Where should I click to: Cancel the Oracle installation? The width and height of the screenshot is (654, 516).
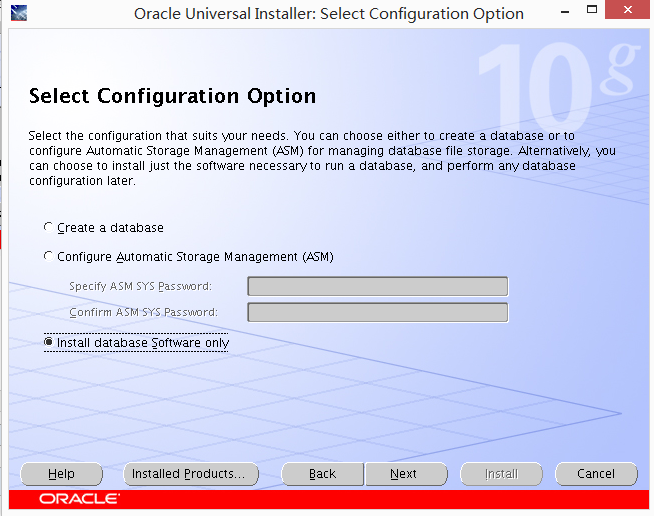tap(596, 474)
